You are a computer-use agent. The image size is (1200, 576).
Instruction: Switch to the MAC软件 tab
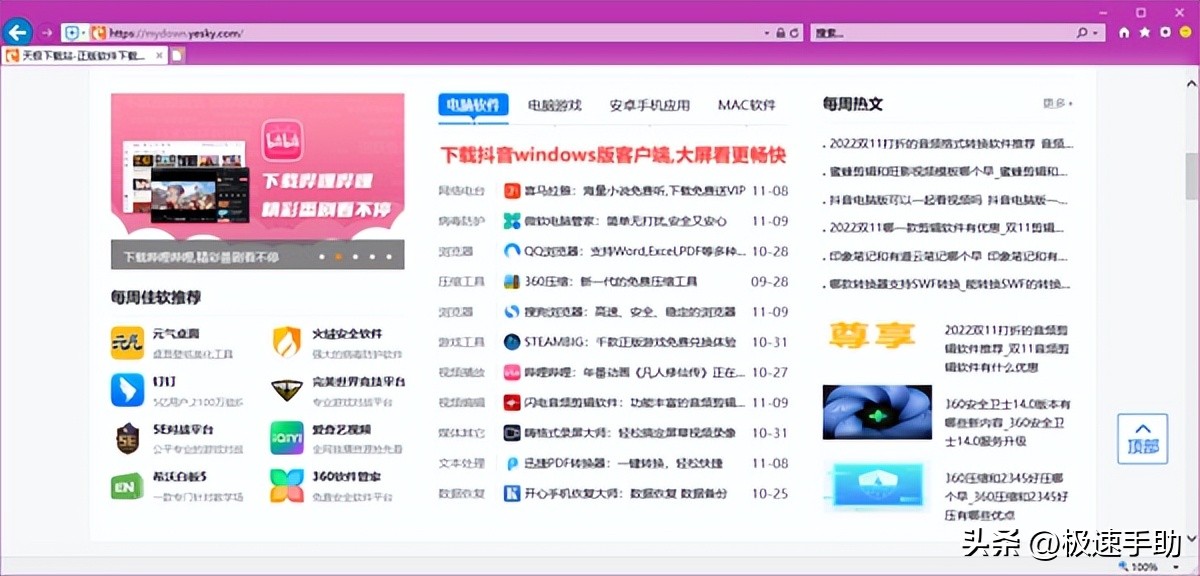coord(747,105)
